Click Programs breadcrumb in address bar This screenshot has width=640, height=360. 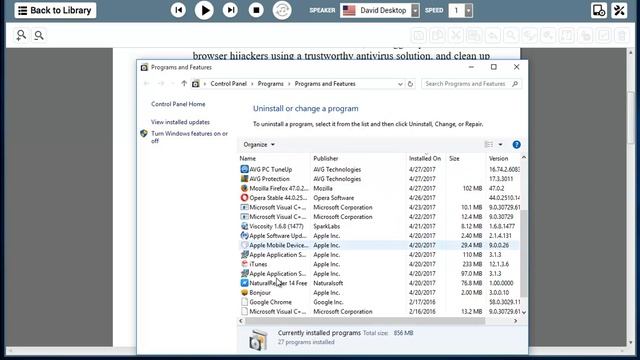[270, 84]
